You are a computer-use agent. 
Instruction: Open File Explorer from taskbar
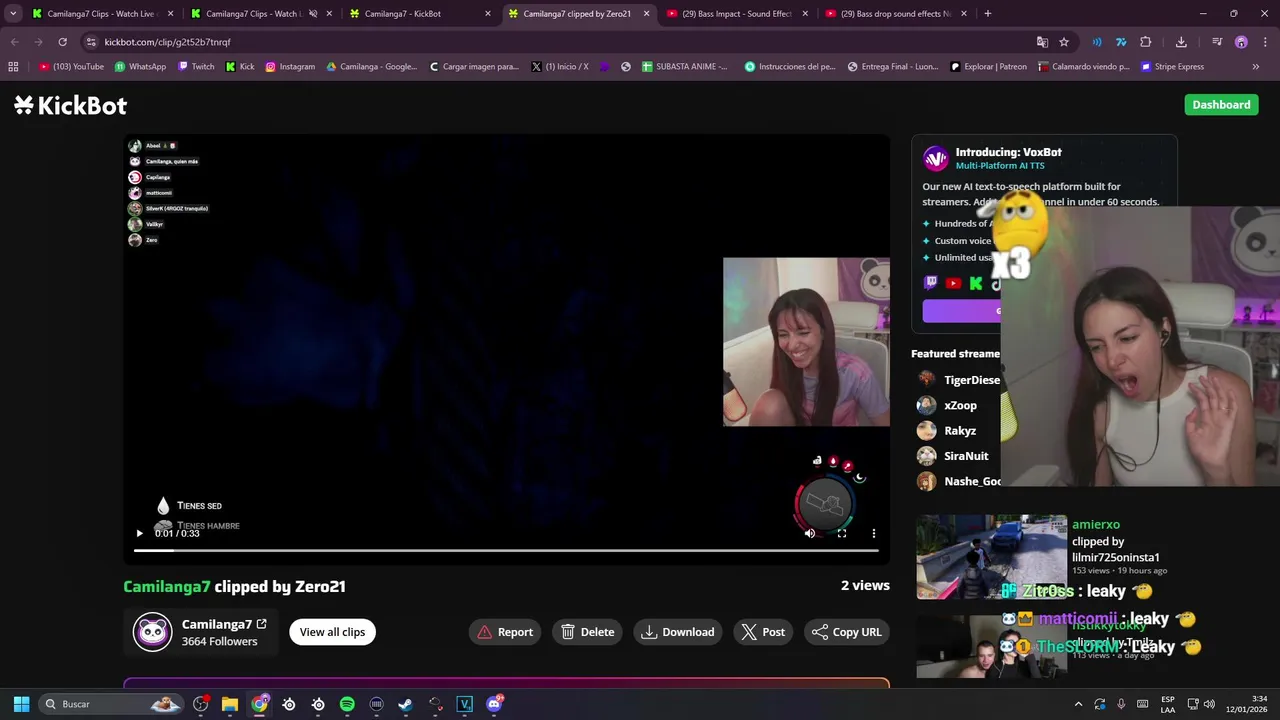tap(230, 704)
